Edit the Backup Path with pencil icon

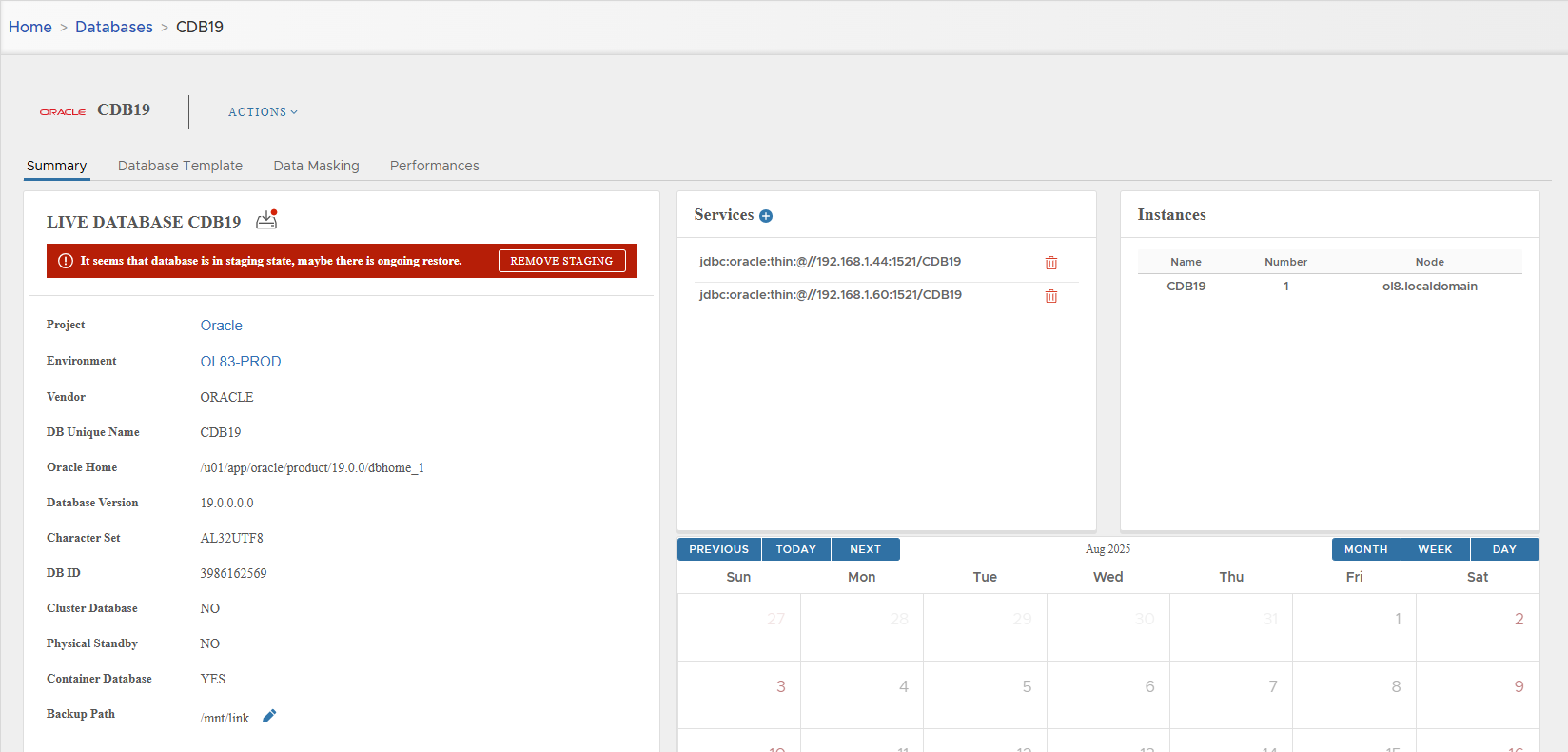point(269,717)
